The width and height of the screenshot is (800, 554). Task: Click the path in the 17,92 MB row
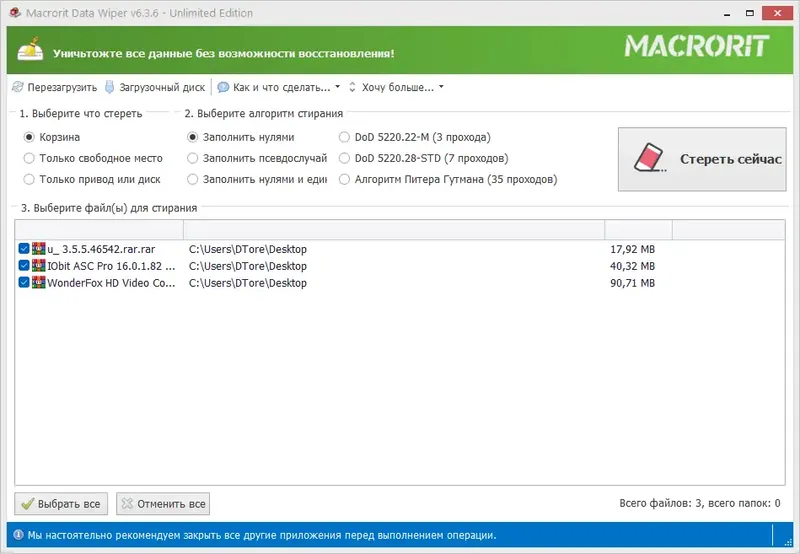pos(248,249)
